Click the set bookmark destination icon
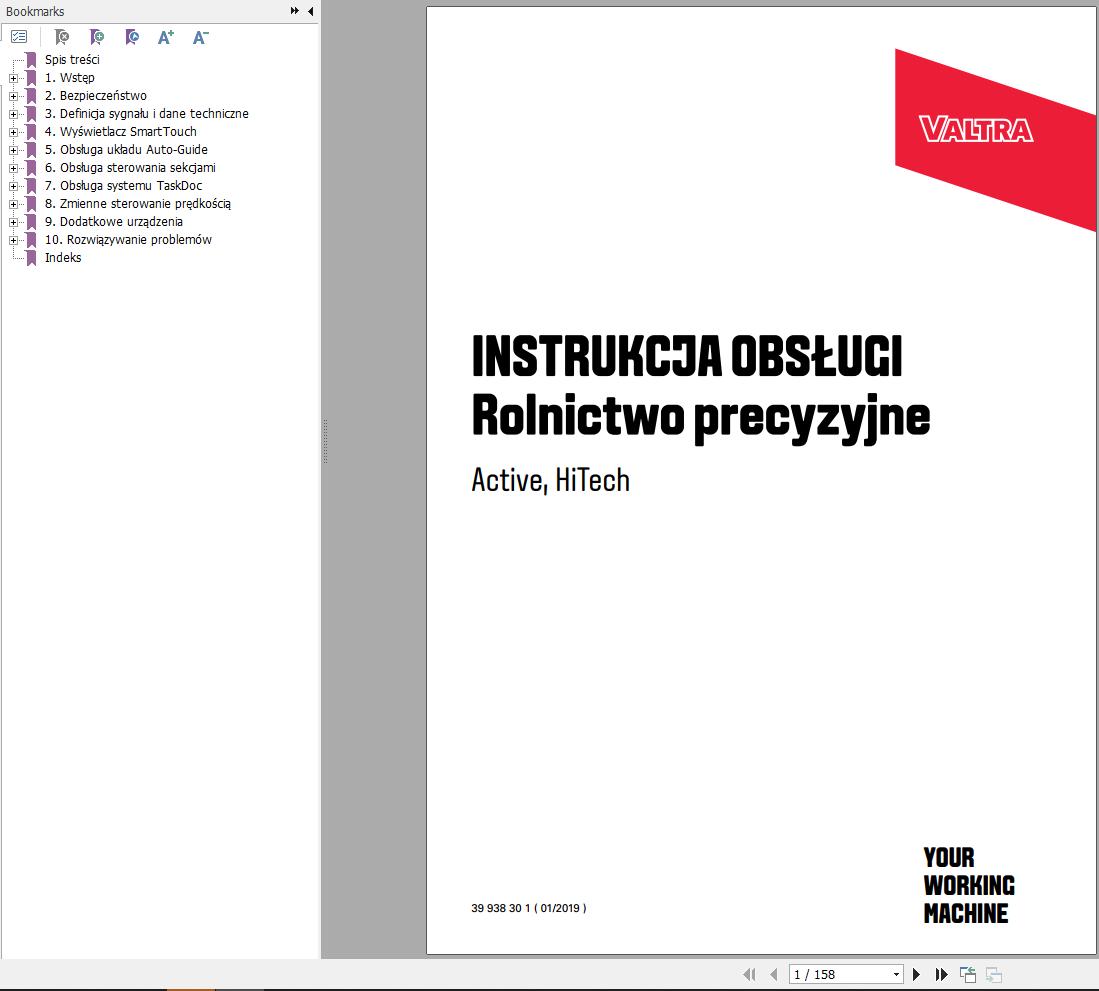 tap(132, 36)
